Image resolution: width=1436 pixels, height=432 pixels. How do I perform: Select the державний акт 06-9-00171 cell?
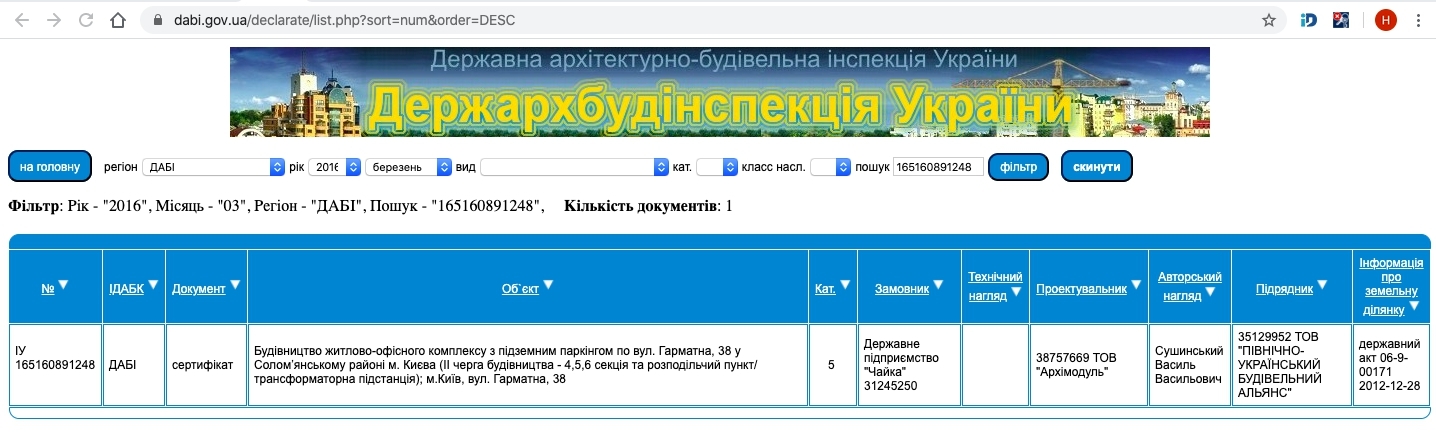1391,365
